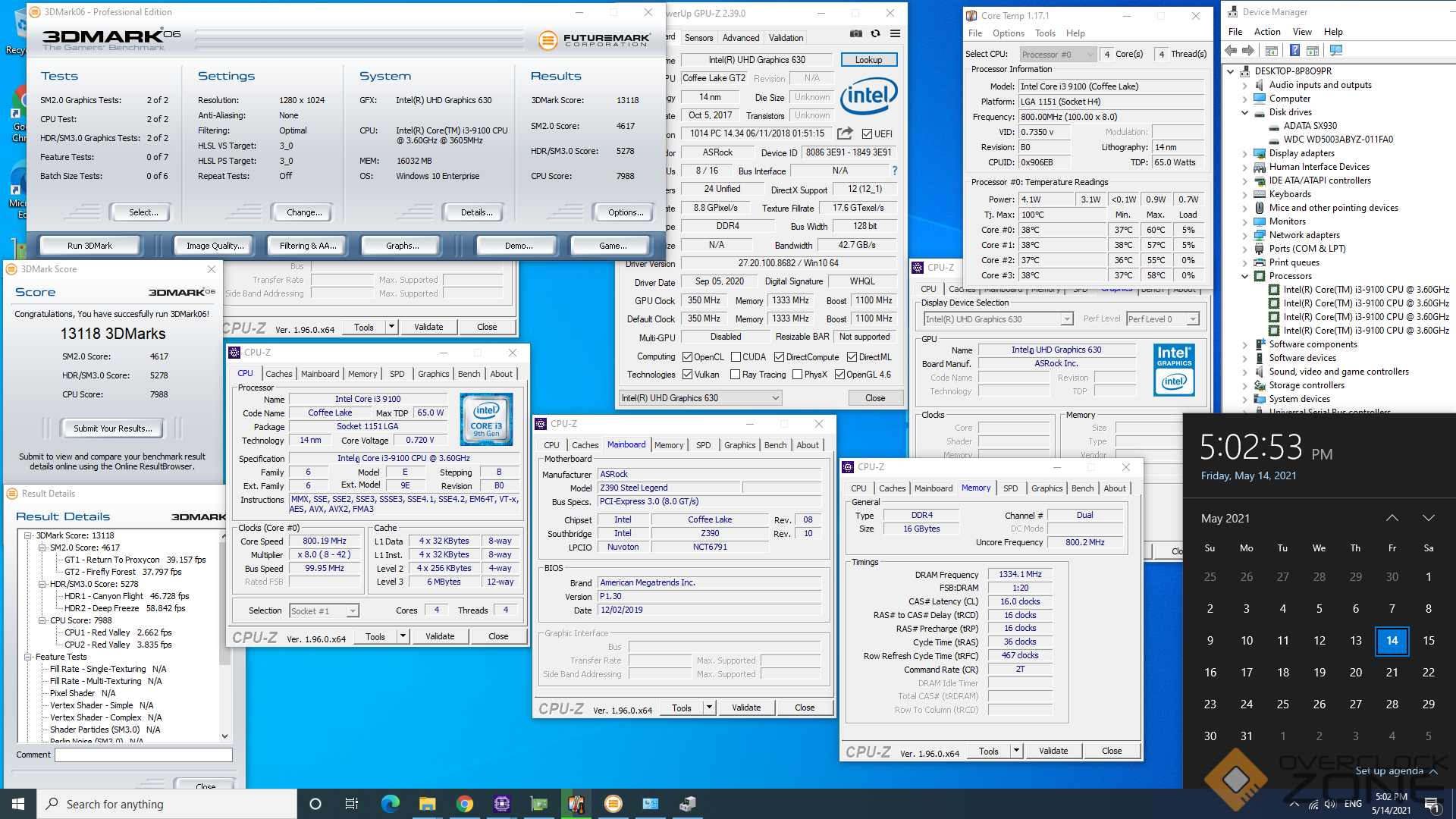This screenshot has width=1456, height=819.
Task: Click the Device Manager help icon
Action: click(x=1294, y=51)
